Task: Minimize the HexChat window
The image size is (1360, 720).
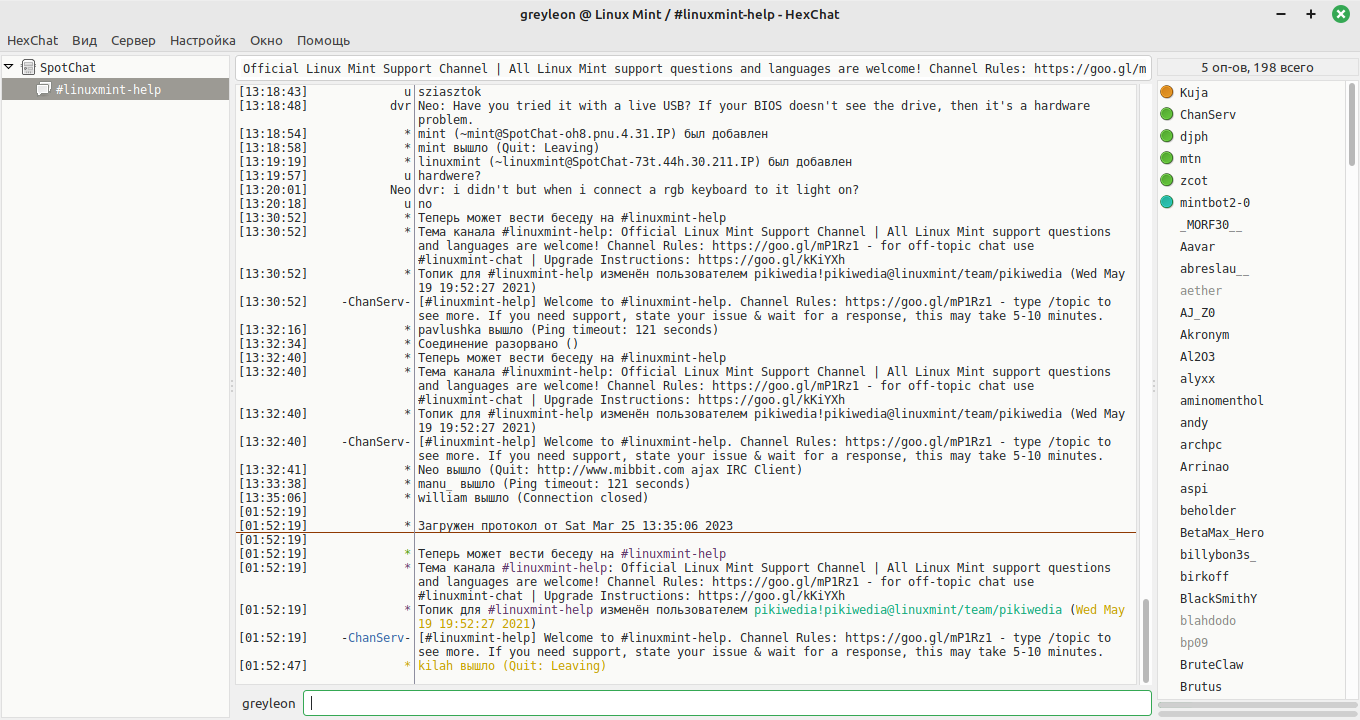Action: (1283, 14)
